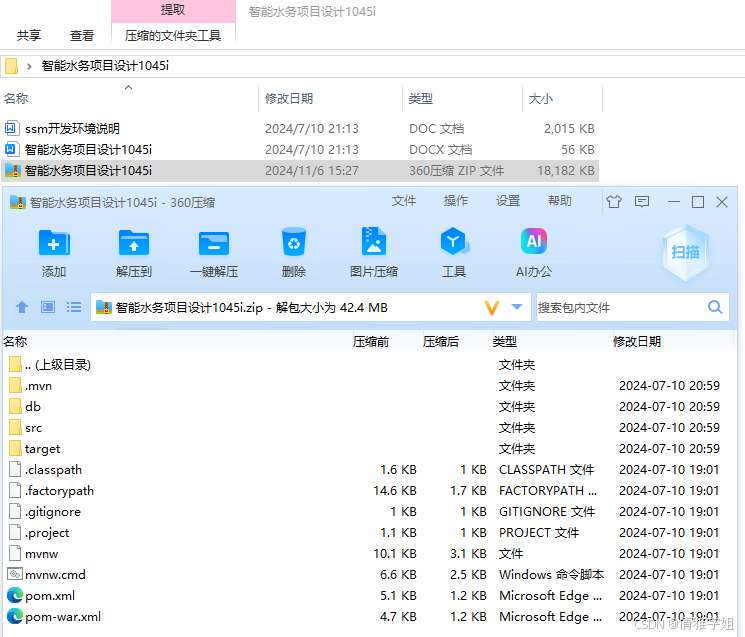Switch to the 查看 ribbon tab
The height and width of the screenshot is (637, 745).
[82, 36]
